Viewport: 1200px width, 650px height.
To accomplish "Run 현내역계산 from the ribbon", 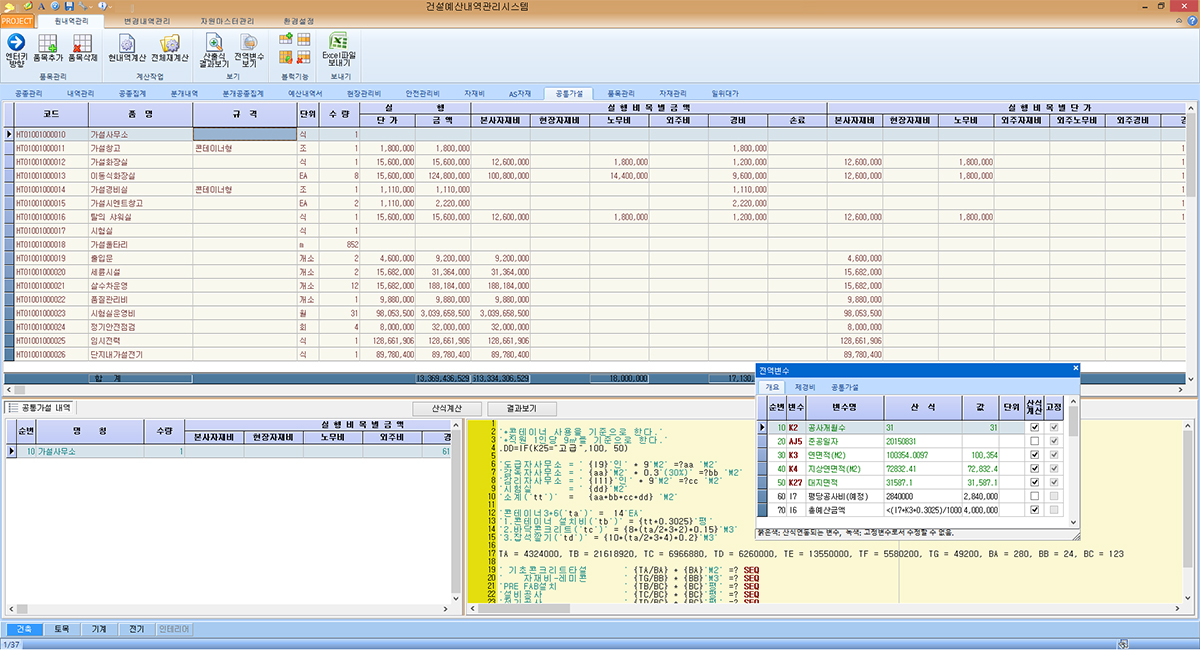I will (x=127, y=42).
